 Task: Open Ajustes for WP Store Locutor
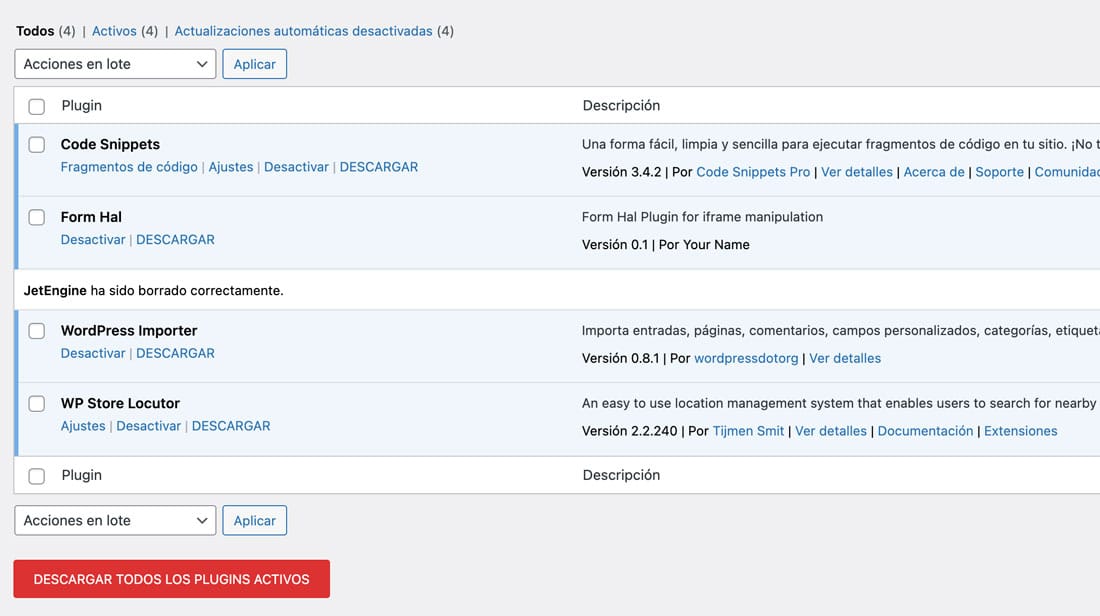coord(83,426)
